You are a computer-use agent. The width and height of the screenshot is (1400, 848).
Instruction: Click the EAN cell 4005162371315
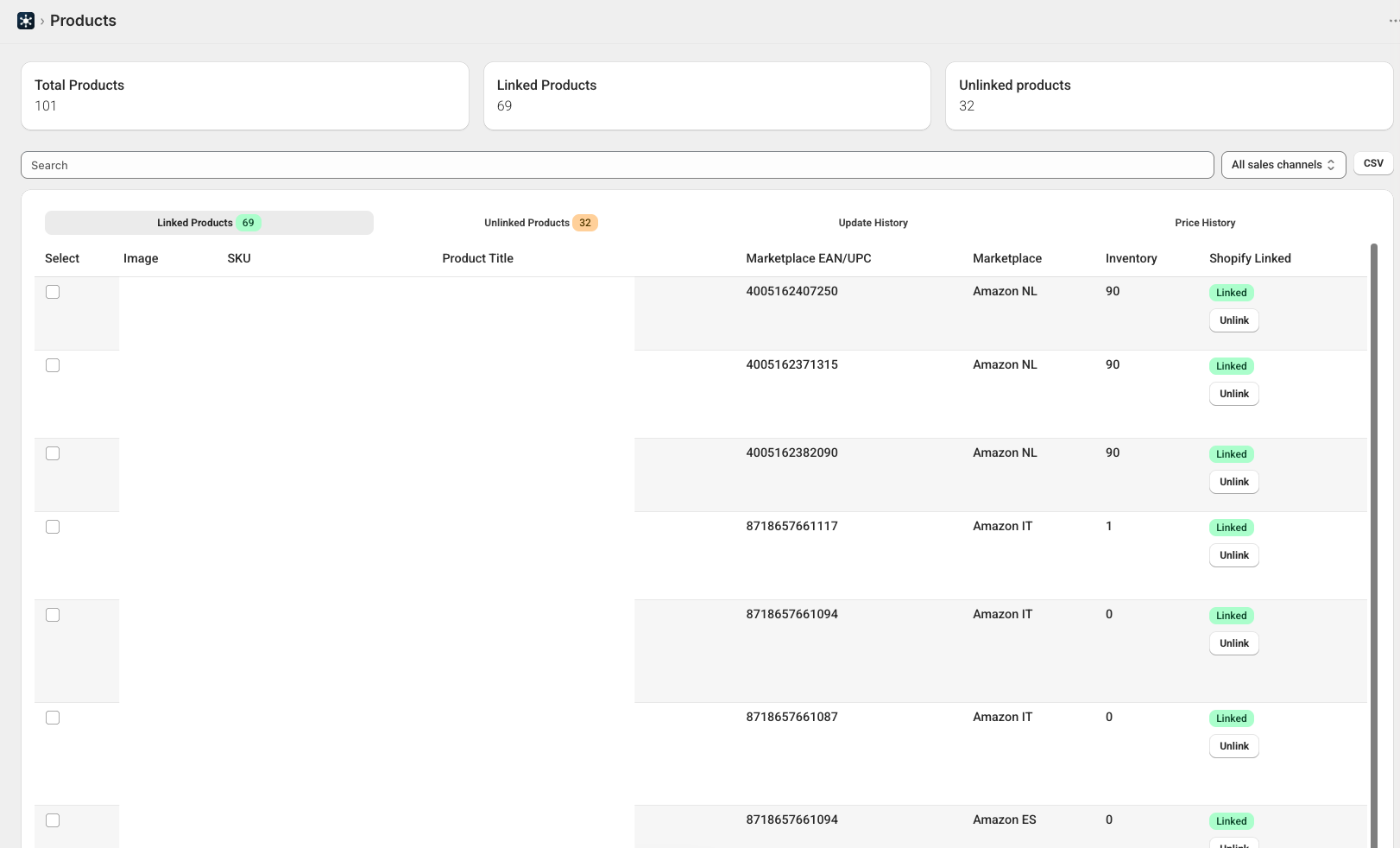point(791,364)
